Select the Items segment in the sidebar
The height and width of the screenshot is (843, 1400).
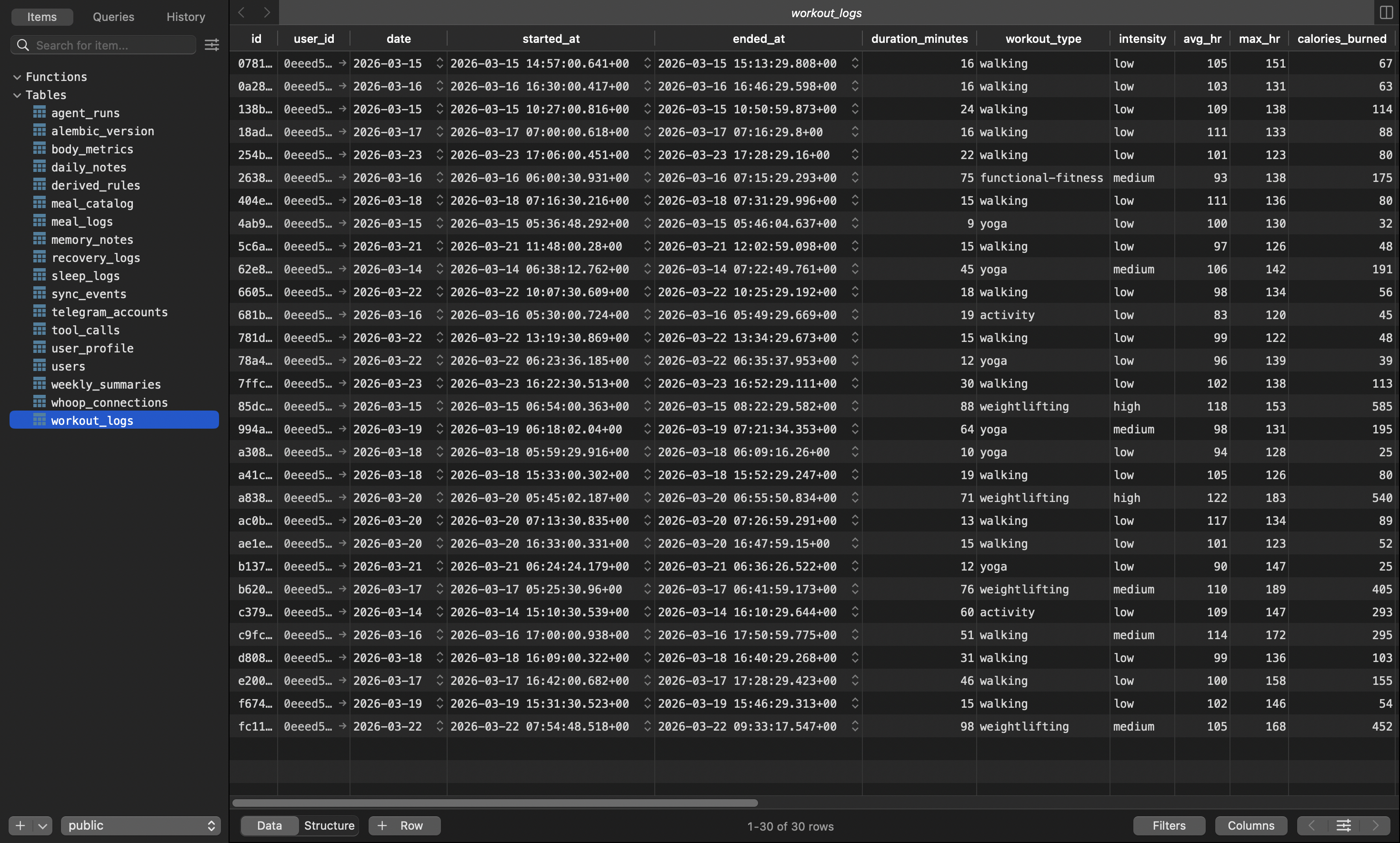42,17
